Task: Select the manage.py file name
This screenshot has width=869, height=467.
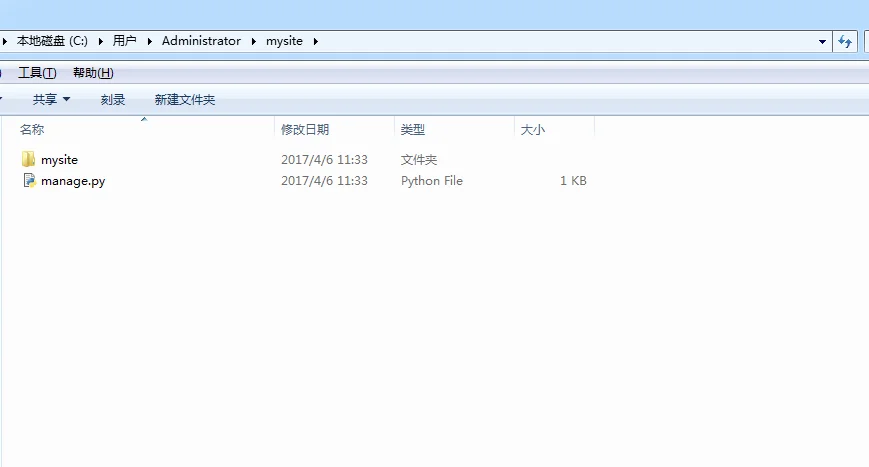Action: tap(73, 181)
